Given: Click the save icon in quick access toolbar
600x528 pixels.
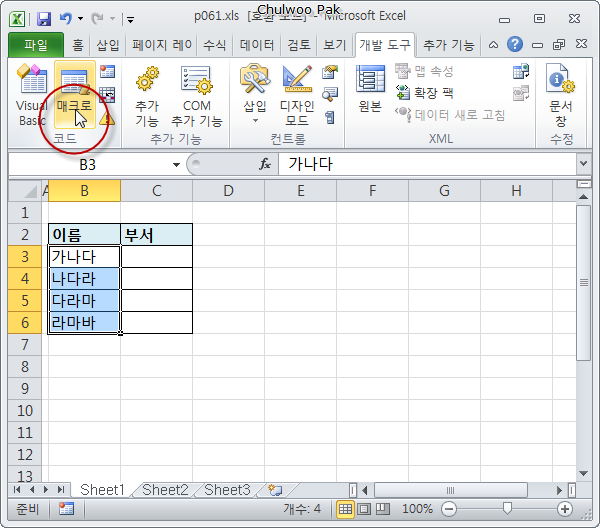Looking at the screenshot, I should (x=43, y=19).
